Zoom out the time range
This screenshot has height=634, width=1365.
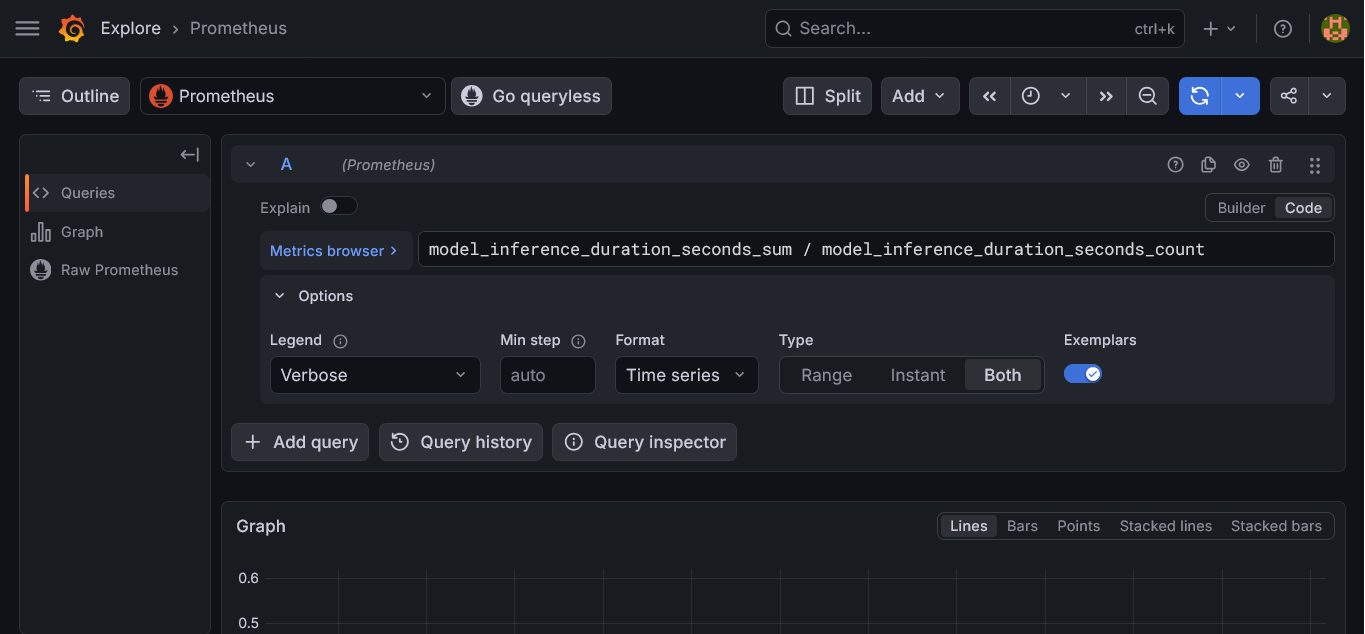(1148, 96)
